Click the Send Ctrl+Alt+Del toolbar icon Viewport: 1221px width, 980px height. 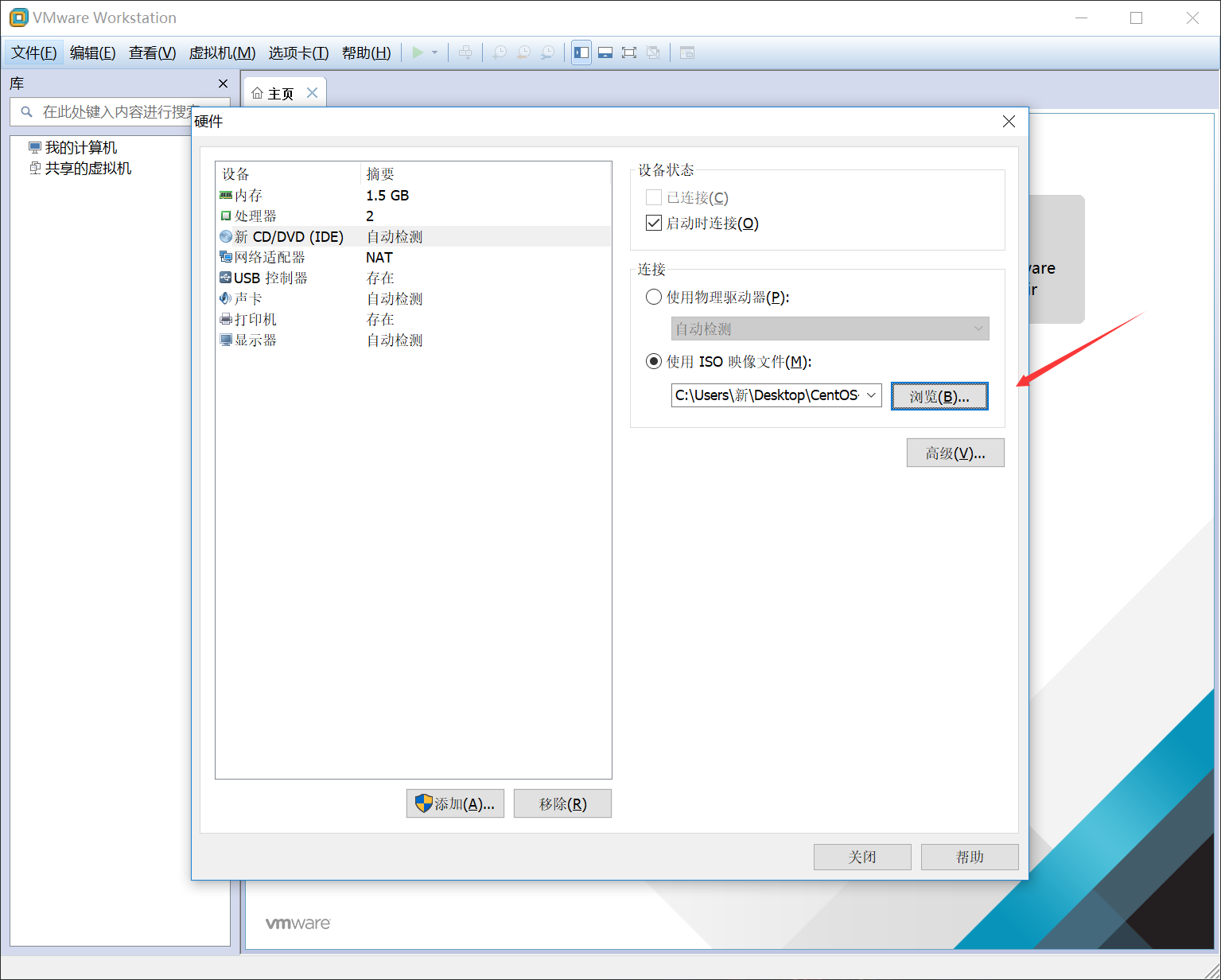tap(465, 52)
